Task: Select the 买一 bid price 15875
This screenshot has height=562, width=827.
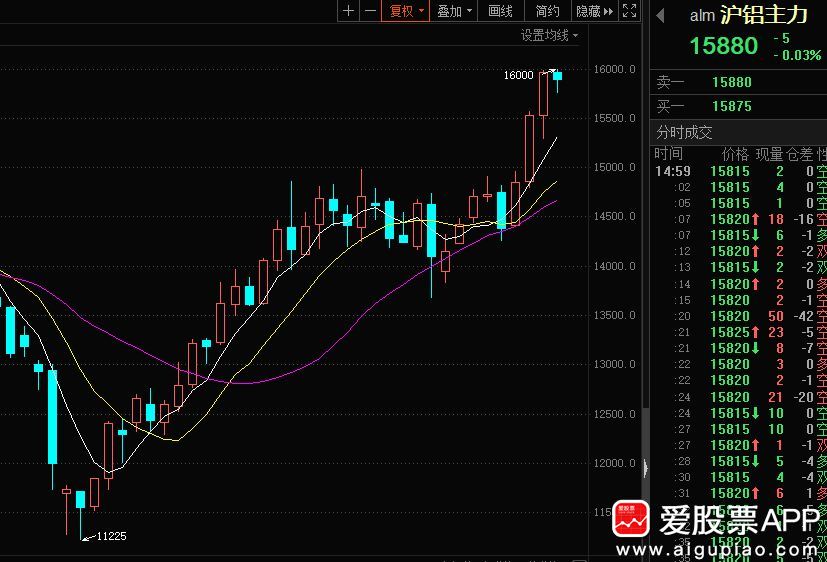Action: [x=732, y=106]
